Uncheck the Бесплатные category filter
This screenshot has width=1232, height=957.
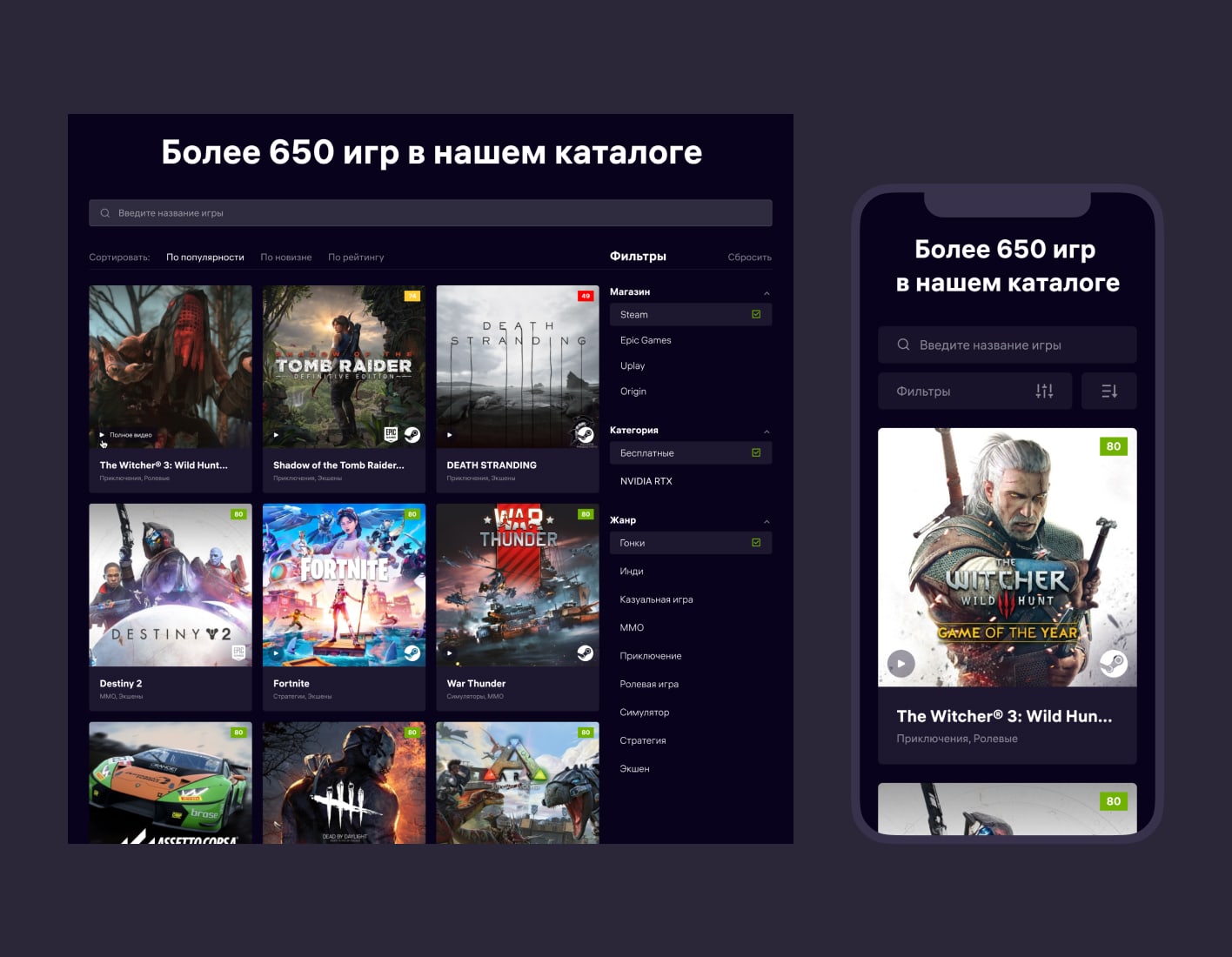point(691,453)
